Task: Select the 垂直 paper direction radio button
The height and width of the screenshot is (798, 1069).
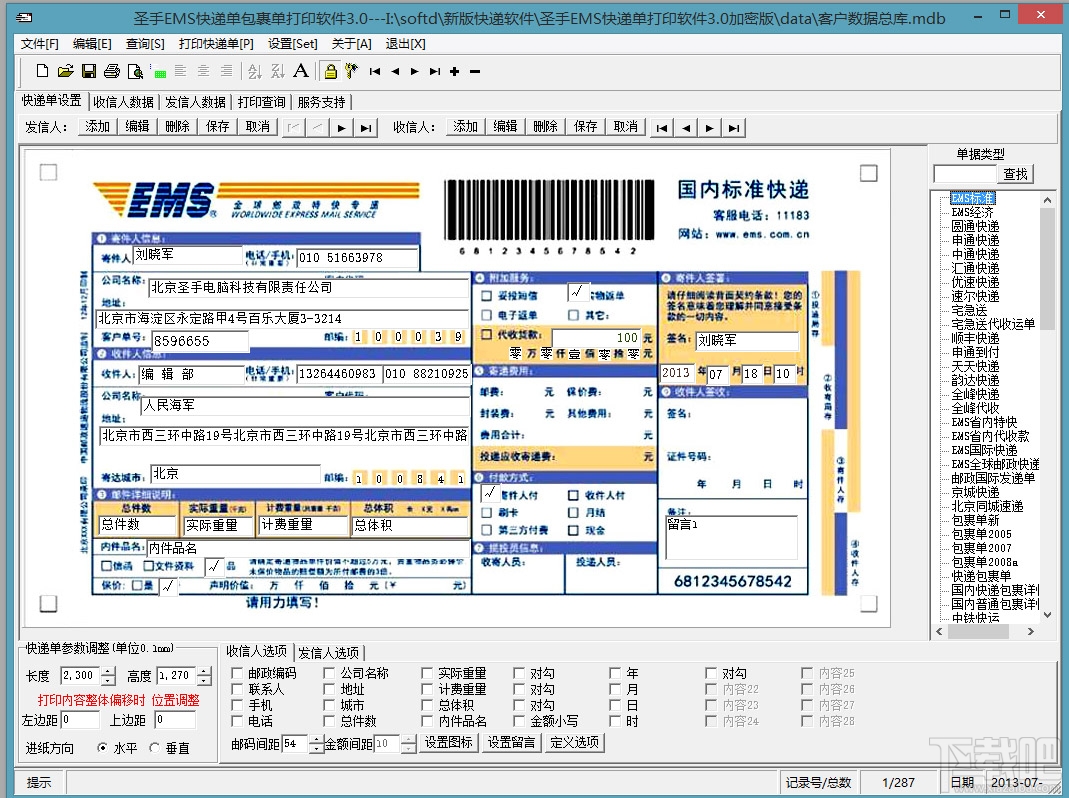Action: [155, 748]
